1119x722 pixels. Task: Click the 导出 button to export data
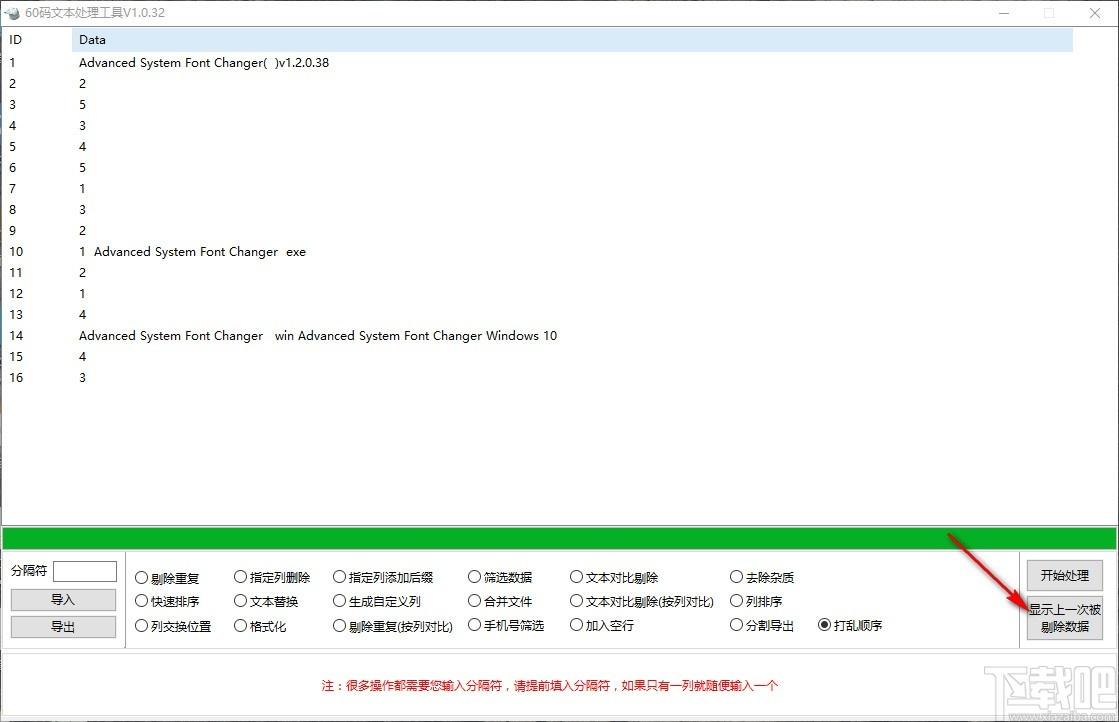point(63,626)
